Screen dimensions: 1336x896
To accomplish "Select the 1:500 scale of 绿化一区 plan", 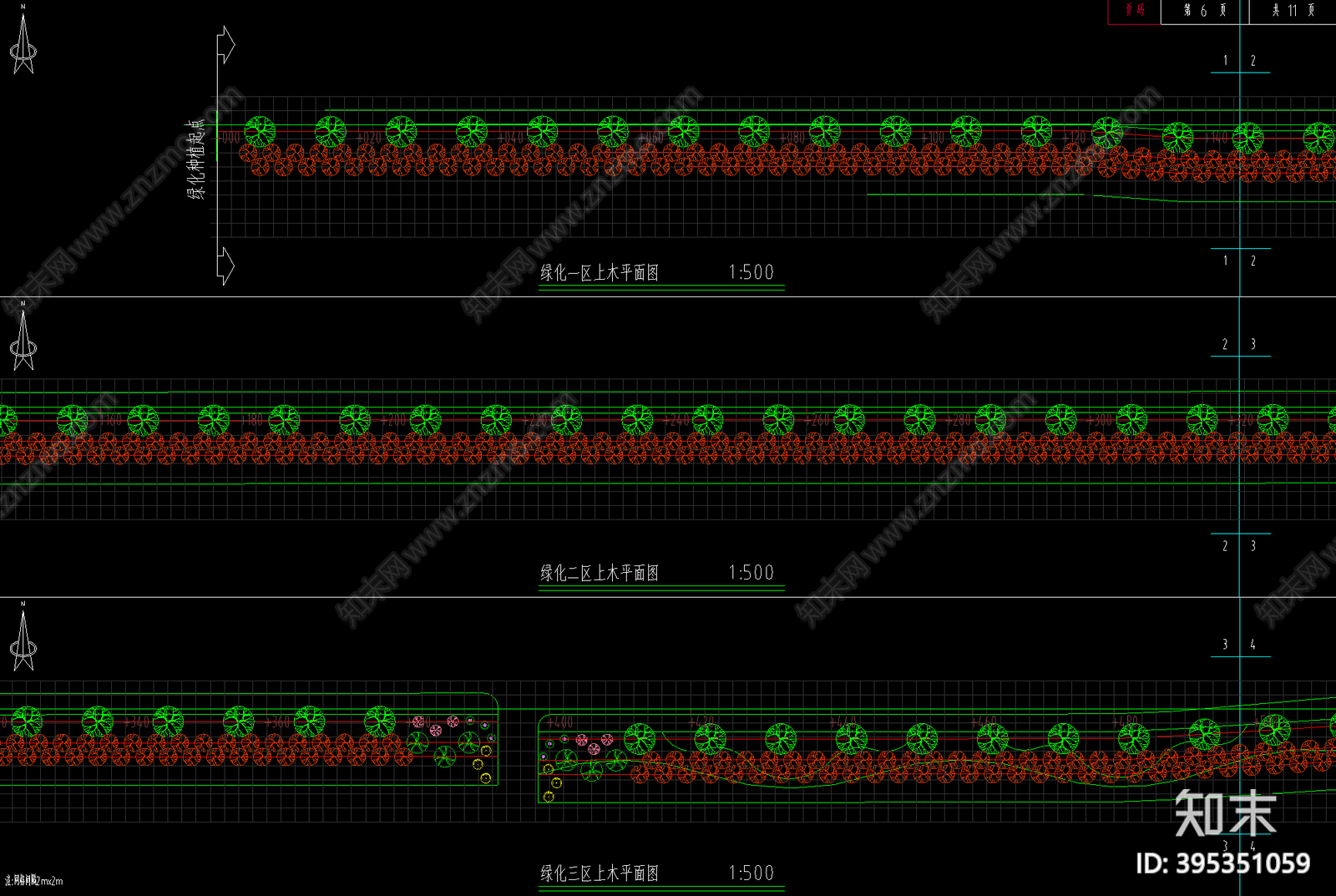I will point(751,272).
